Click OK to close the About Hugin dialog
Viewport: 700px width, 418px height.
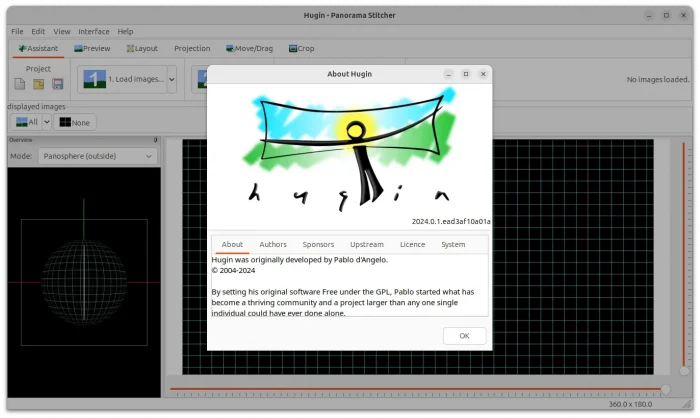click(x=464, y=336)
